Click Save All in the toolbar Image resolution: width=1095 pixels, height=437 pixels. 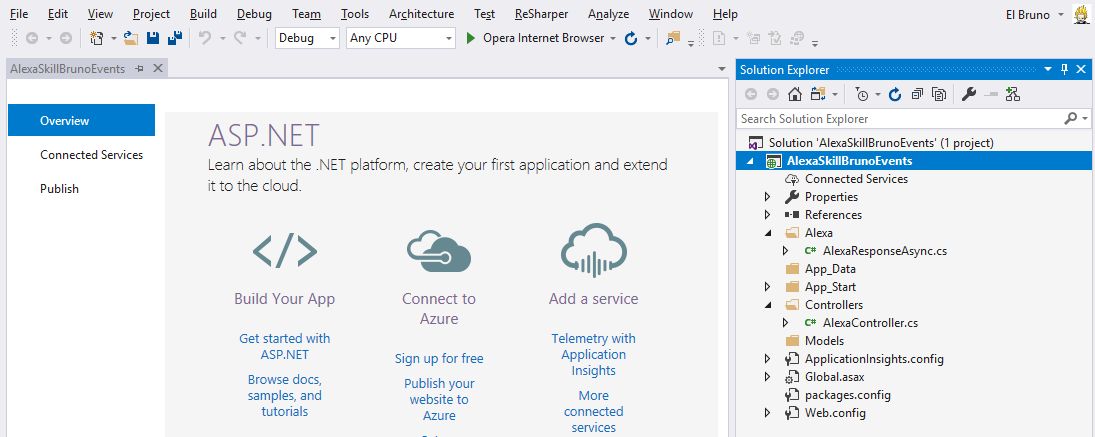174,38
